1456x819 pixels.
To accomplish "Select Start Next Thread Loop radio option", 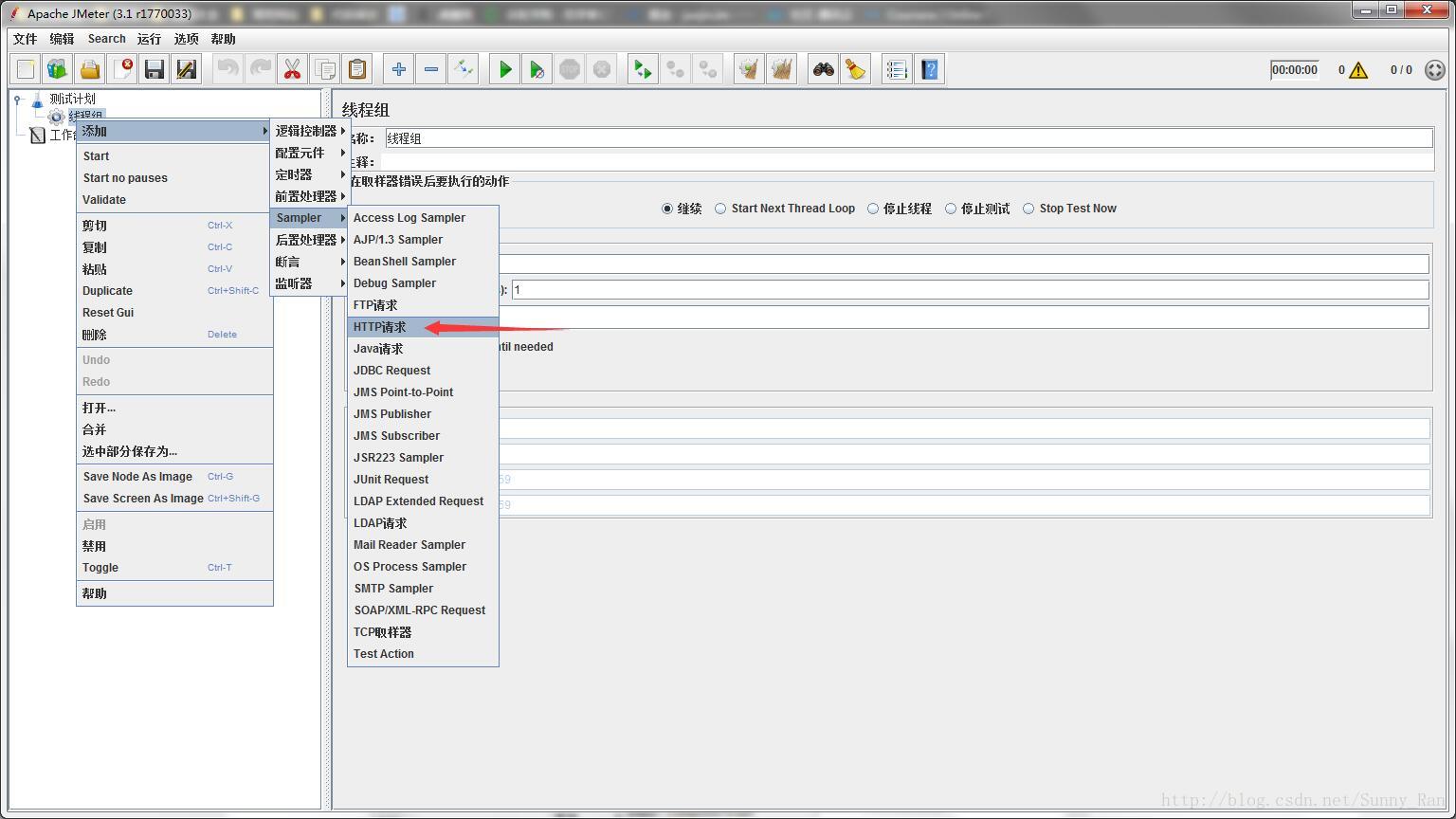I will pyautogui.click(x=720, y=209).
